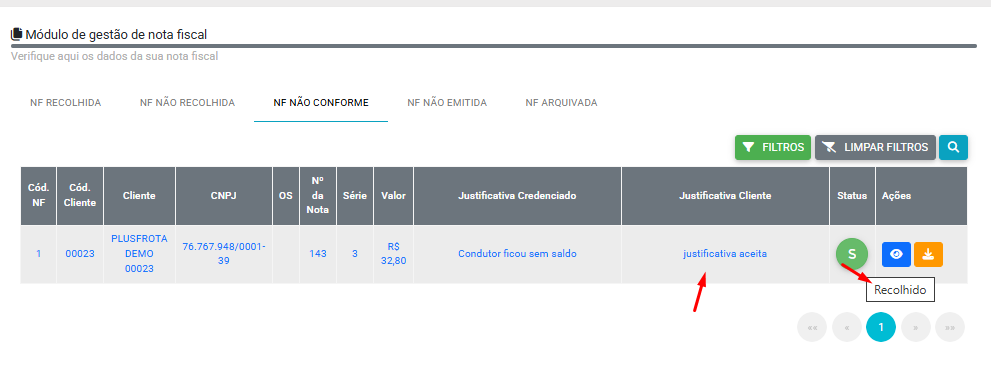
Task: Open client link PLUSFROTA DEMO 00023
Action: pyautogui.click(x=139, y=254)
